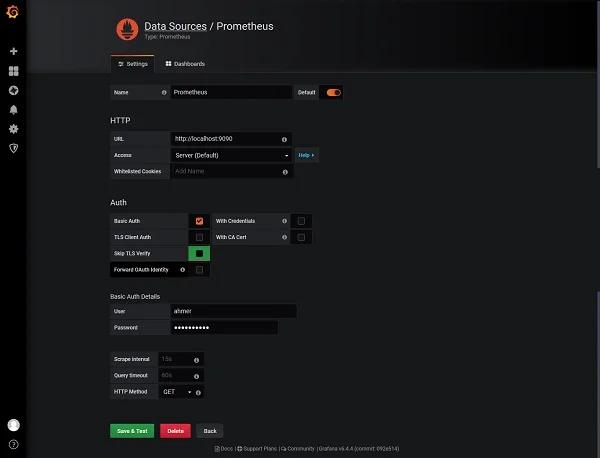
Task: Click the Password input field
Action: click(x=224, y=328)
